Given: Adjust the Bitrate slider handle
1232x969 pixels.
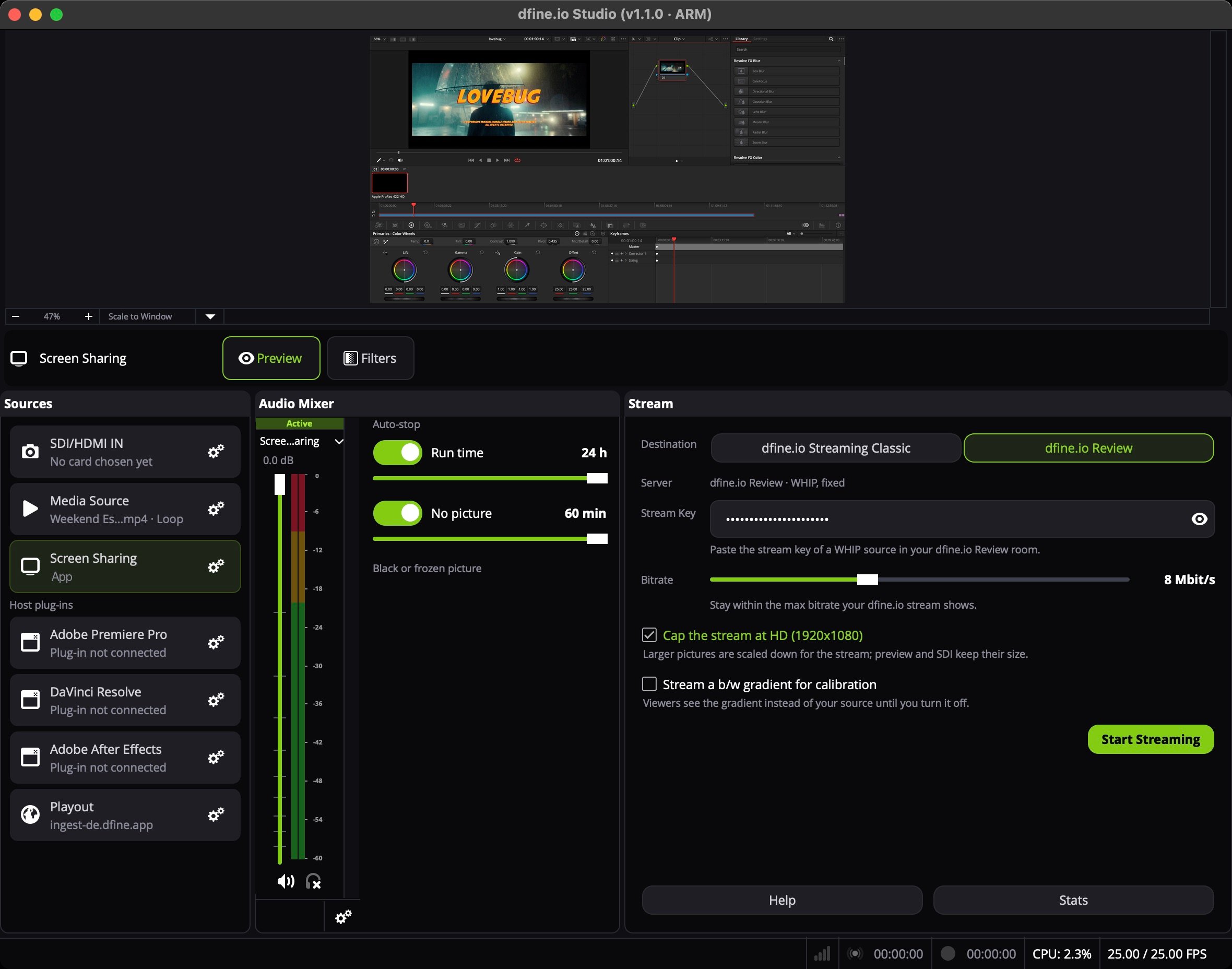Looking at the screenshot, I should tap(867, 579).
